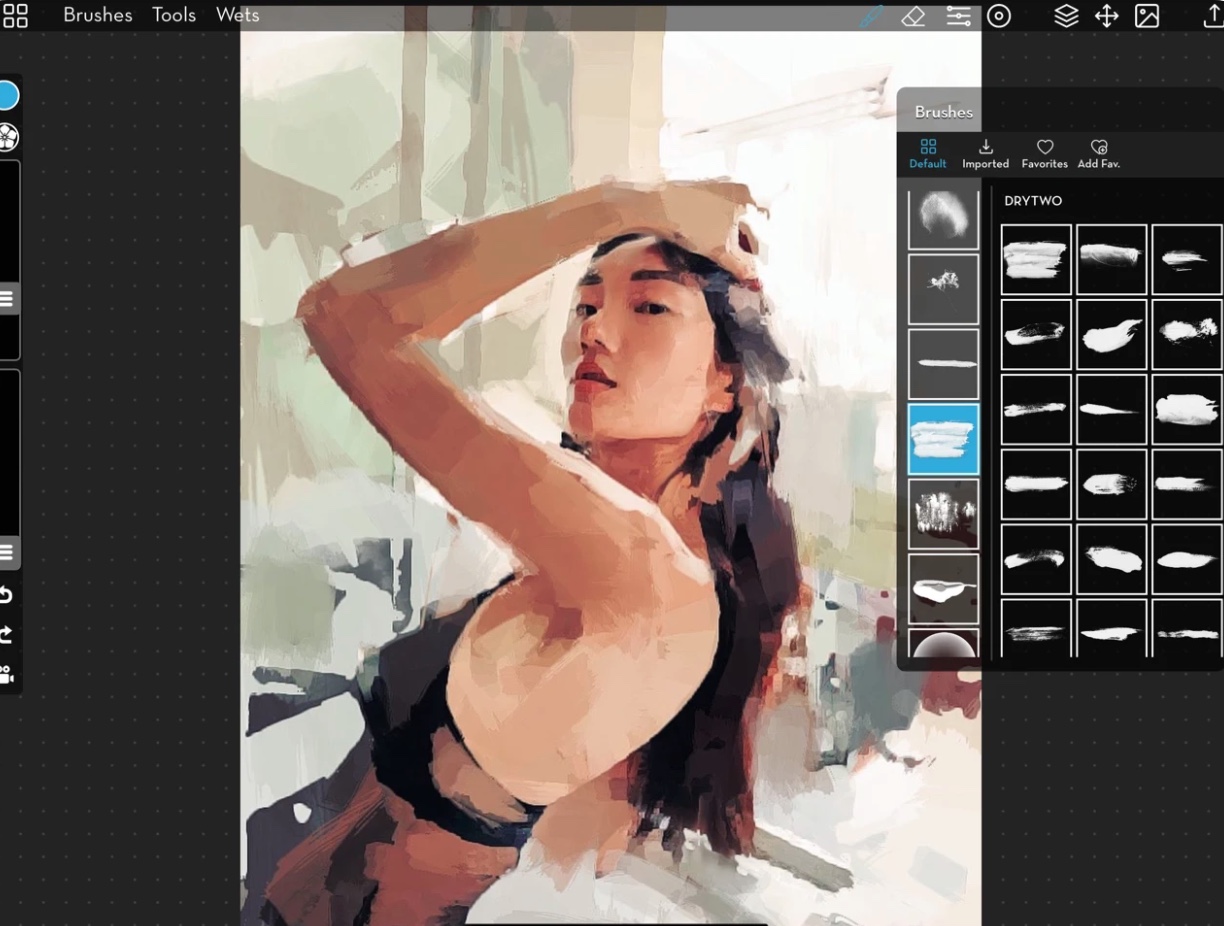Choose DRYTWO brush in row four, first column
Viewport: 1224px width, 926px height.
click(x=1036, y=484)
